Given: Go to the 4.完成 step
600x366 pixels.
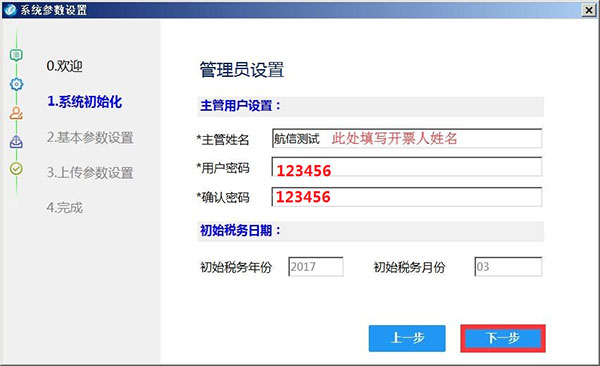Looking at the screenshot, I should pyautogui.click(x=64, y=208).
